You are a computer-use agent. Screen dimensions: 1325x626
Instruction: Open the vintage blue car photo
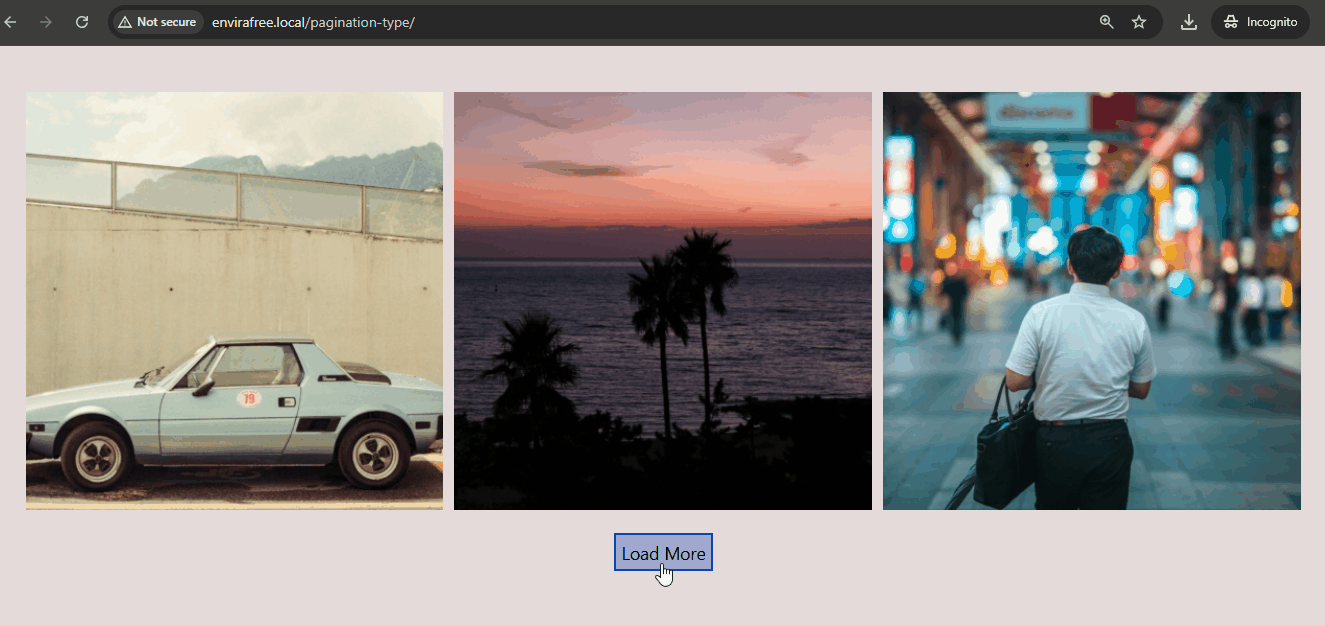[x=234, y=300]
